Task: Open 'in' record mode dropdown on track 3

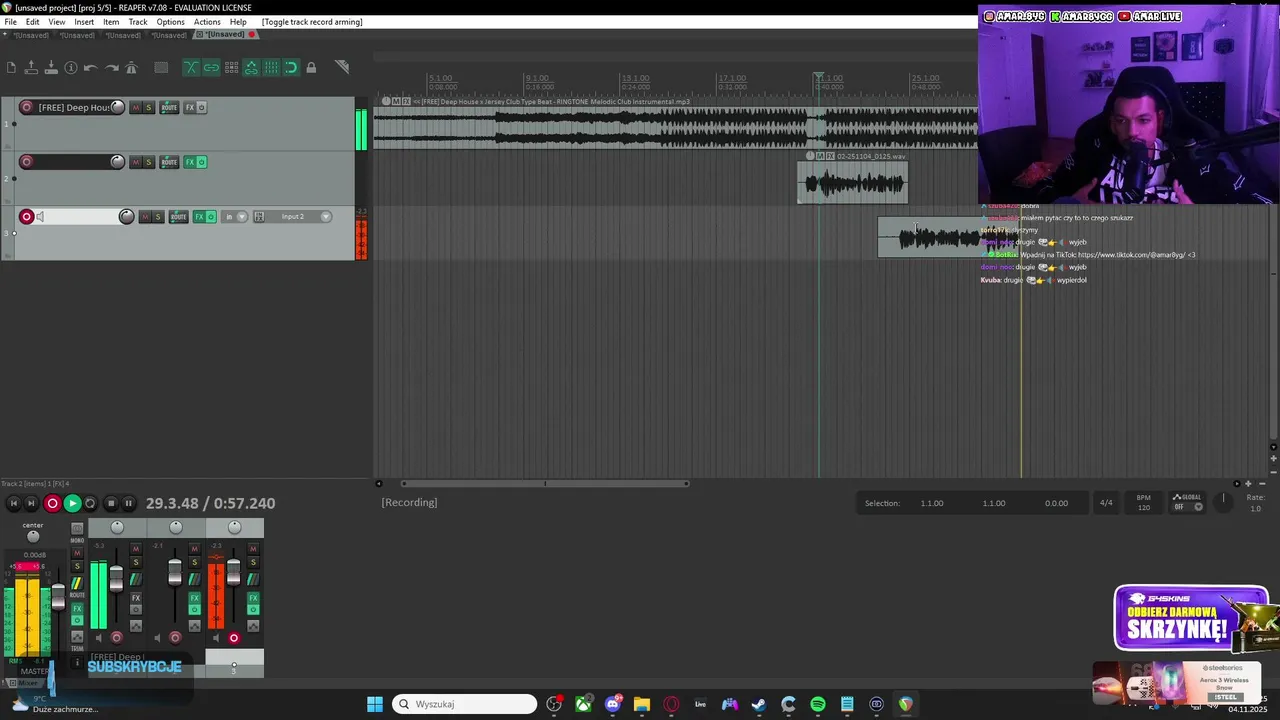Action: [234, 217]
